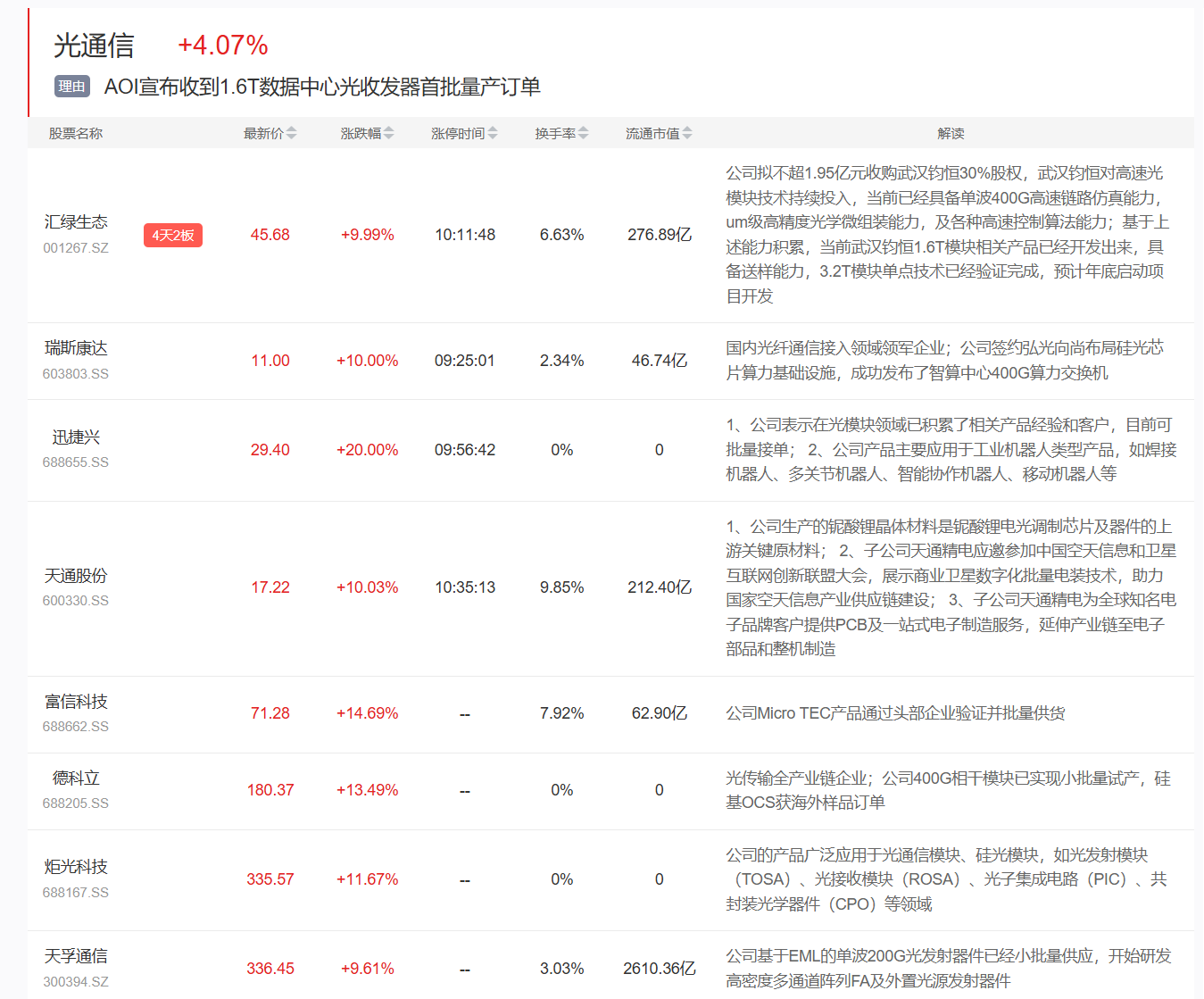This screenshot has width=1204, height=999.
Task: Click the 理由 tag badge
Action: (72, 87)
